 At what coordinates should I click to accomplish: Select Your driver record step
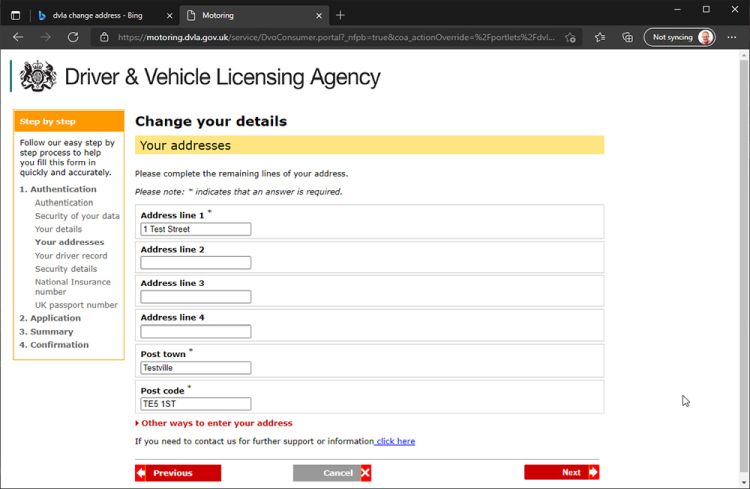coord(71,256)
